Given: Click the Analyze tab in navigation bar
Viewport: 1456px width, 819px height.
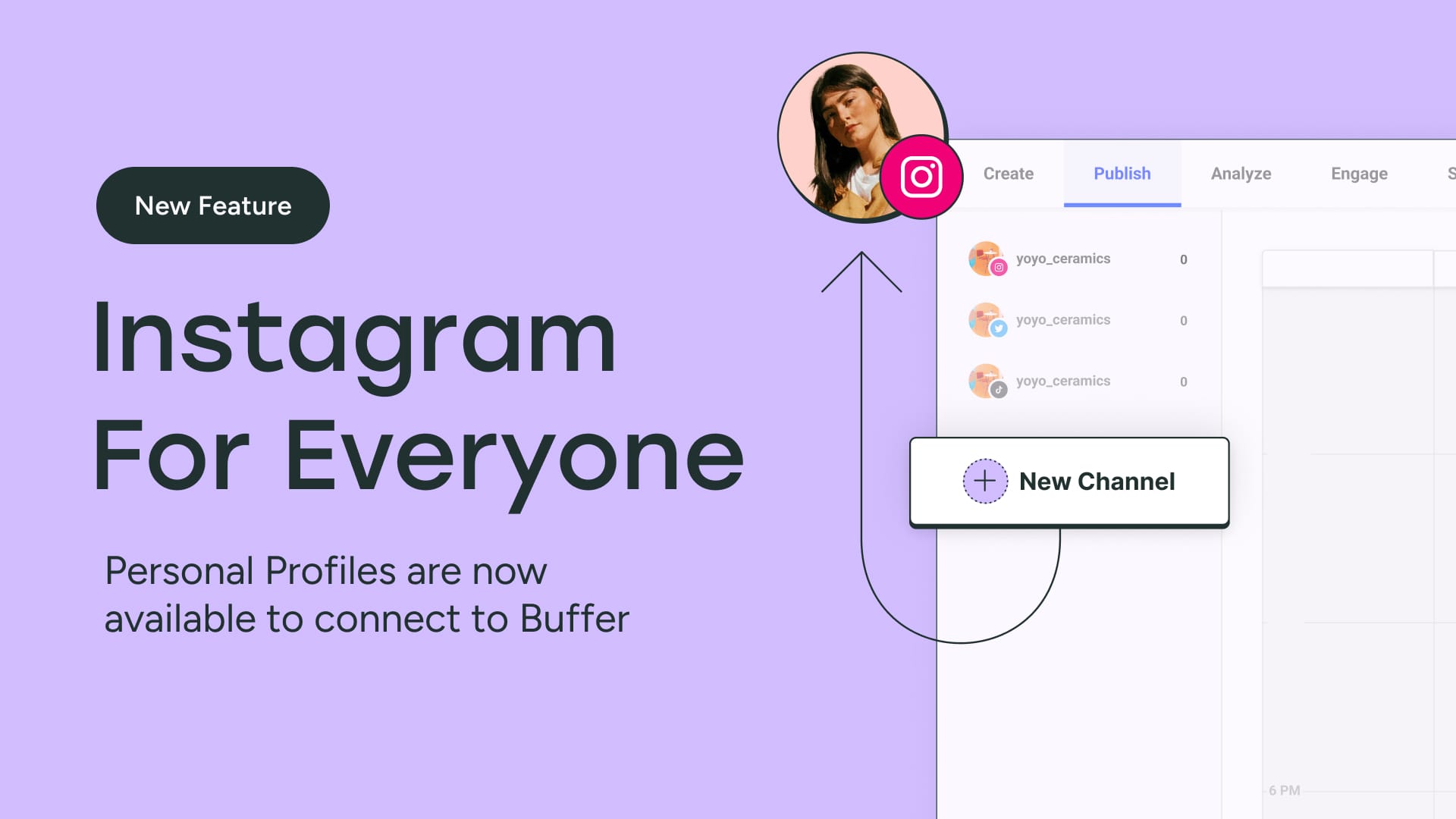Looking at the screenshot, I should pos(1240,173).
